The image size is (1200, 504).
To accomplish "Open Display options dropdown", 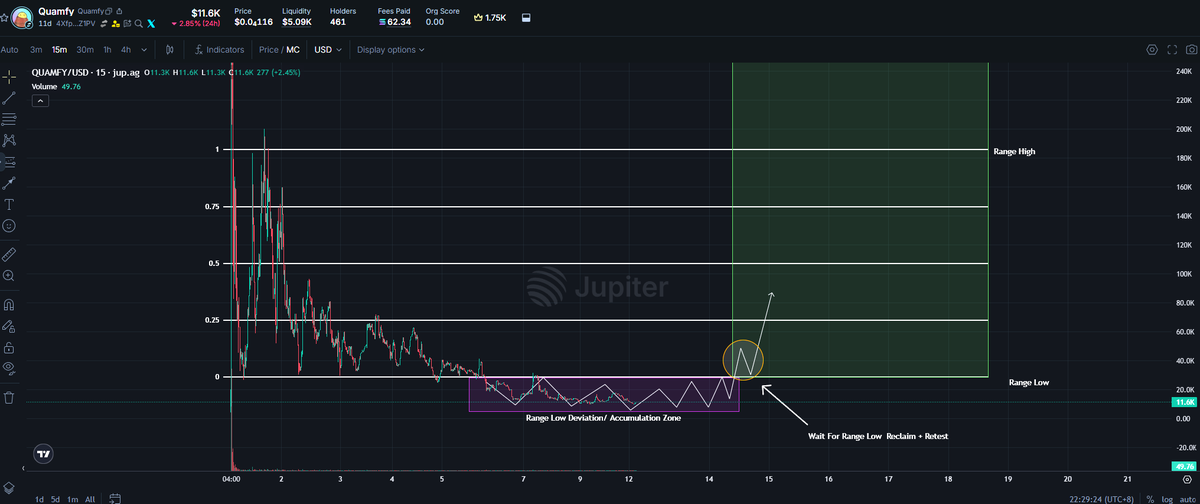I will click(x=390, y=49).
